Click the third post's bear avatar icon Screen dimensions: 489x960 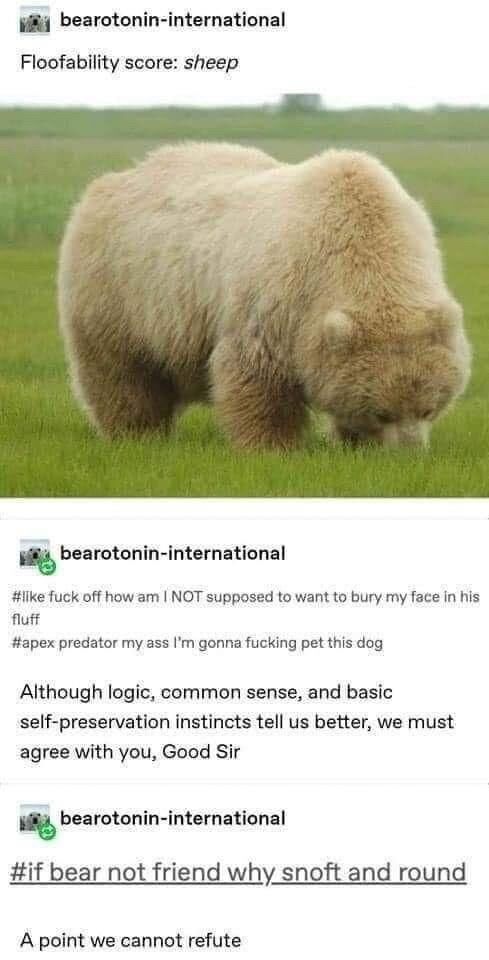(37, 820)
